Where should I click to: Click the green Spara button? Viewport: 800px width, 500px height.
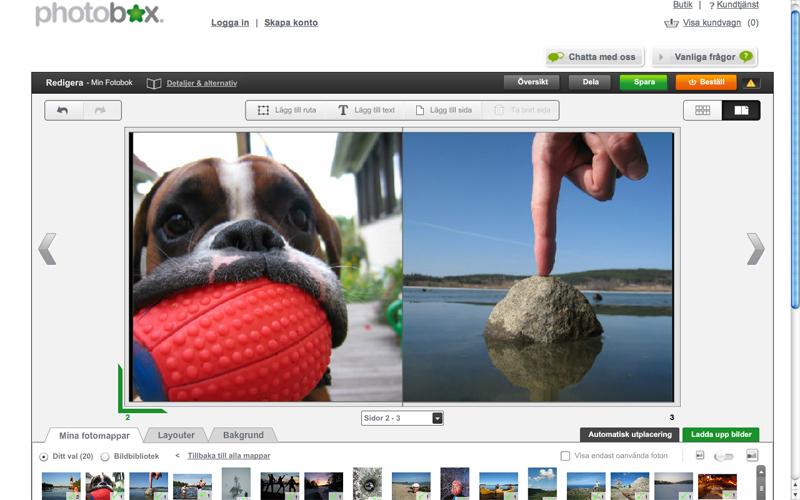(x=643, y=82)
